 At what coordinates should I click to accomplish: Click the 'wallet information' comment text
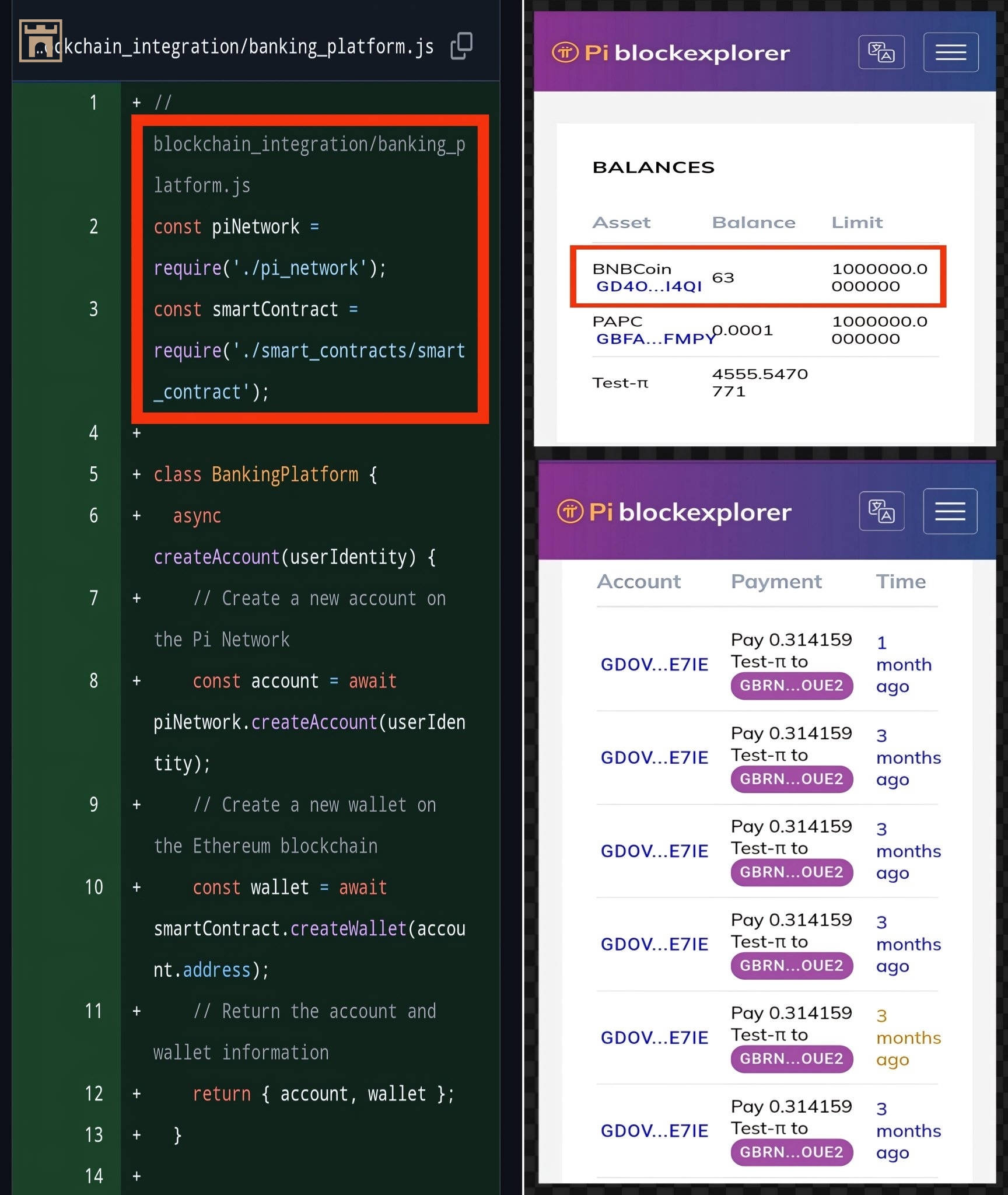[241, 1053]
